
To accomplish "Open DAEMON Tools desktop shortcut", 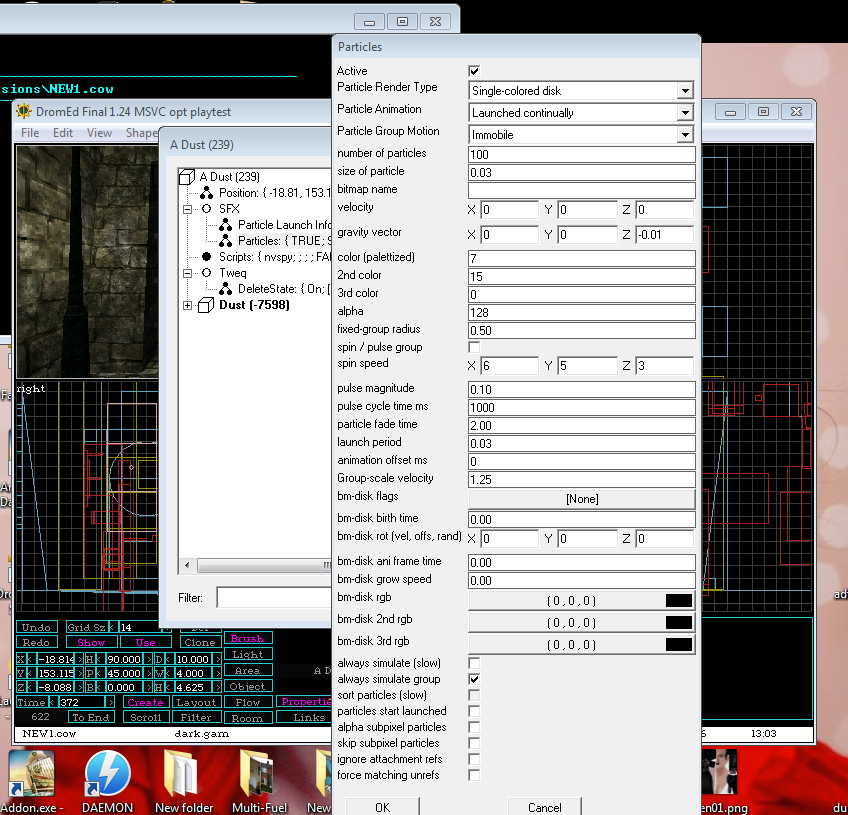I will tap(107, 774).
